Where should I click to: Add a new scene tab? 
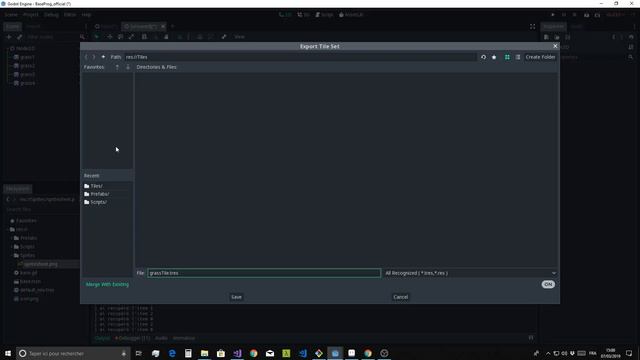pyautogui.click(x=172, y=27)
